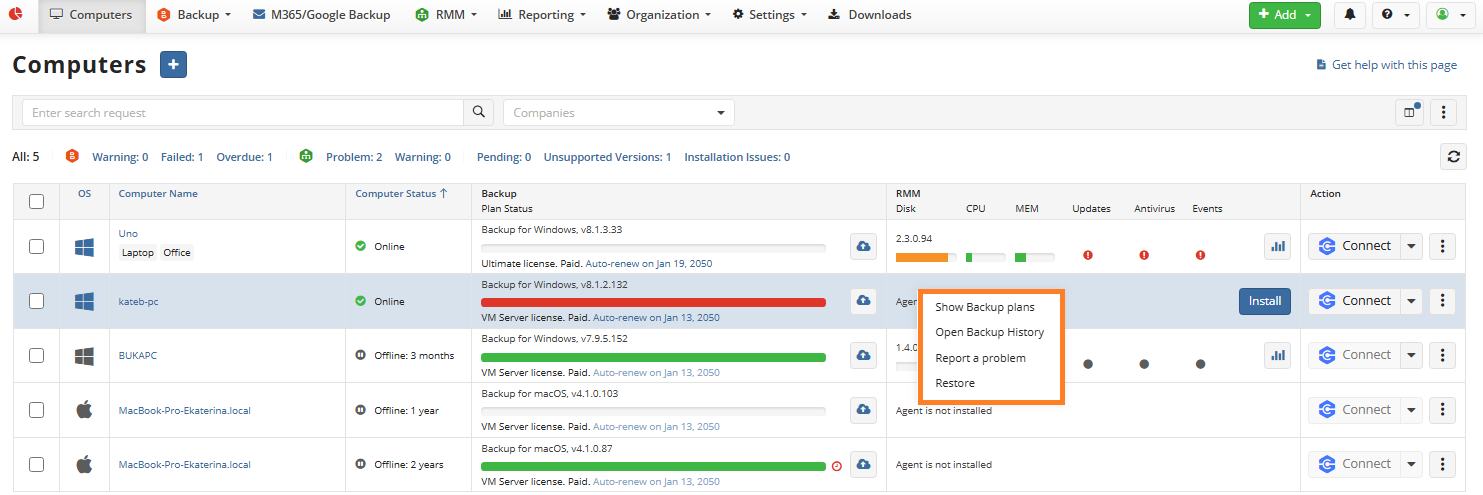Click orange Disk usage bar for Uno
The height and width of the screenshot is (495, 1483).
(x=922, y=257)
